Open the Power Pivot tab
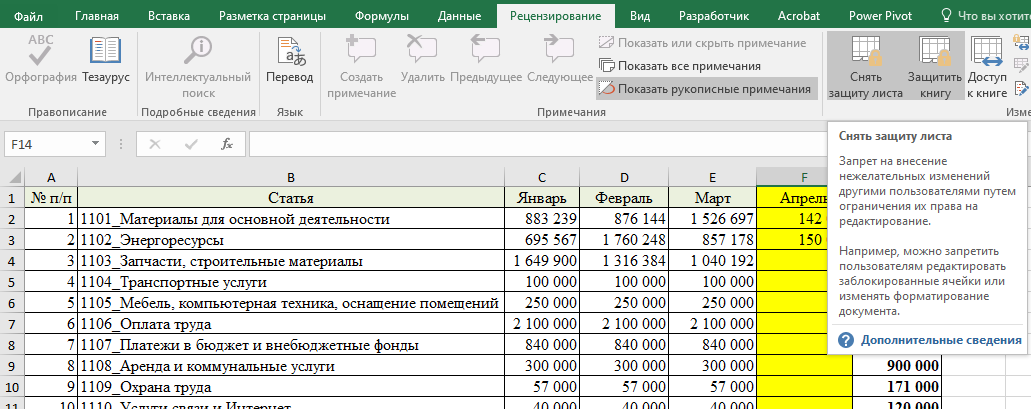The image size is (1031, 409). tap(880, 16)
